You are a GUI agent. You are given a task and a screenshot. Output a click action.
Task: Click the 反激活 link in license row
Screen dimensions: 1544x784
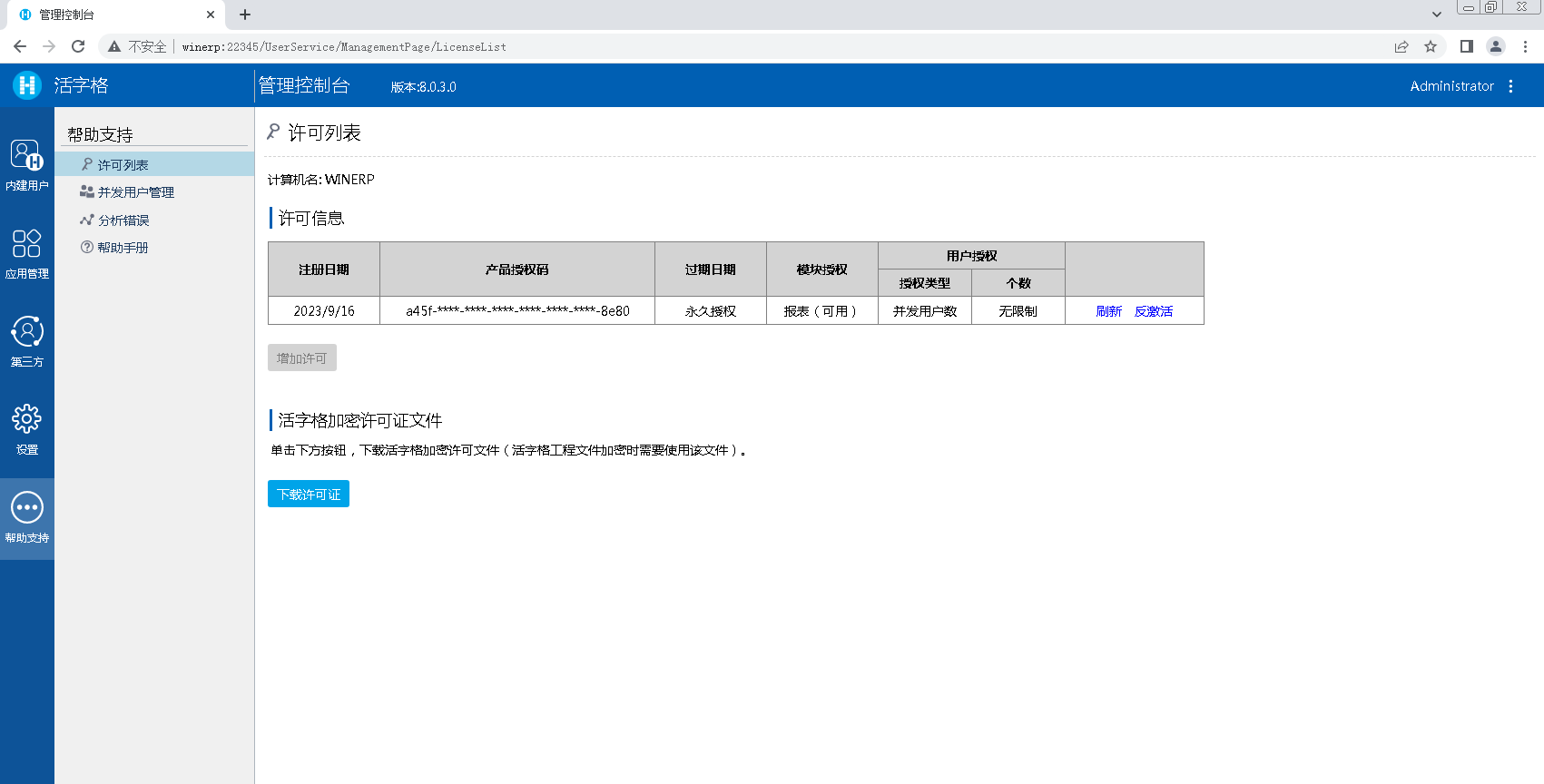[x=1154, y=311]
